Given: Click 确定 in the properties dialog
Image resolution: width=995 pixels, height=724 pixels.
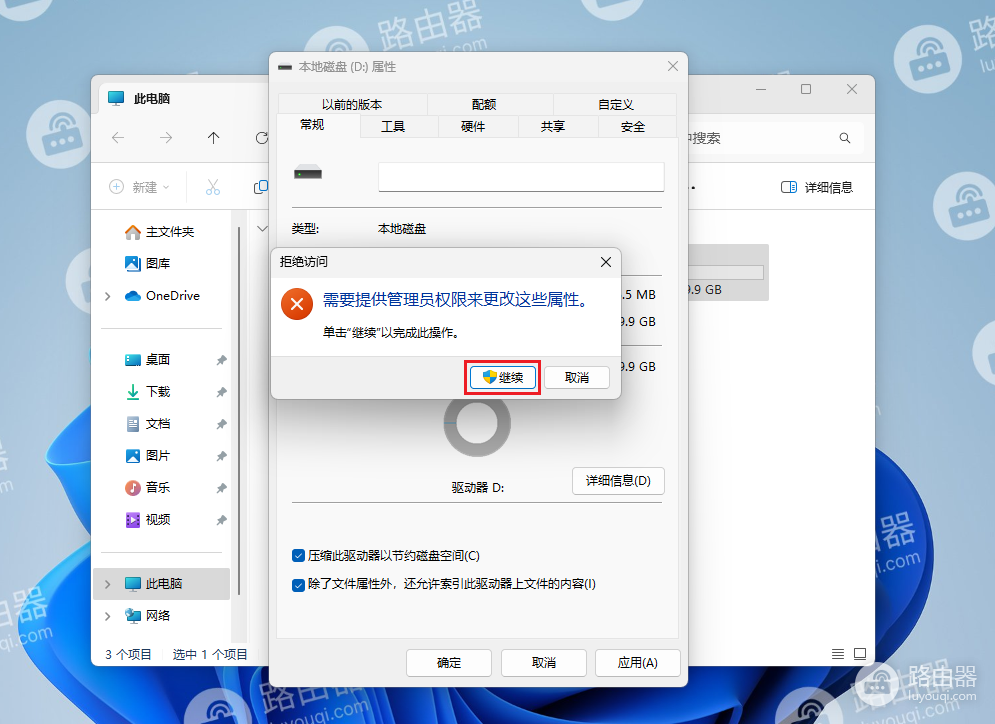Looking at the screenshot, I should click(x=449, y=662).
